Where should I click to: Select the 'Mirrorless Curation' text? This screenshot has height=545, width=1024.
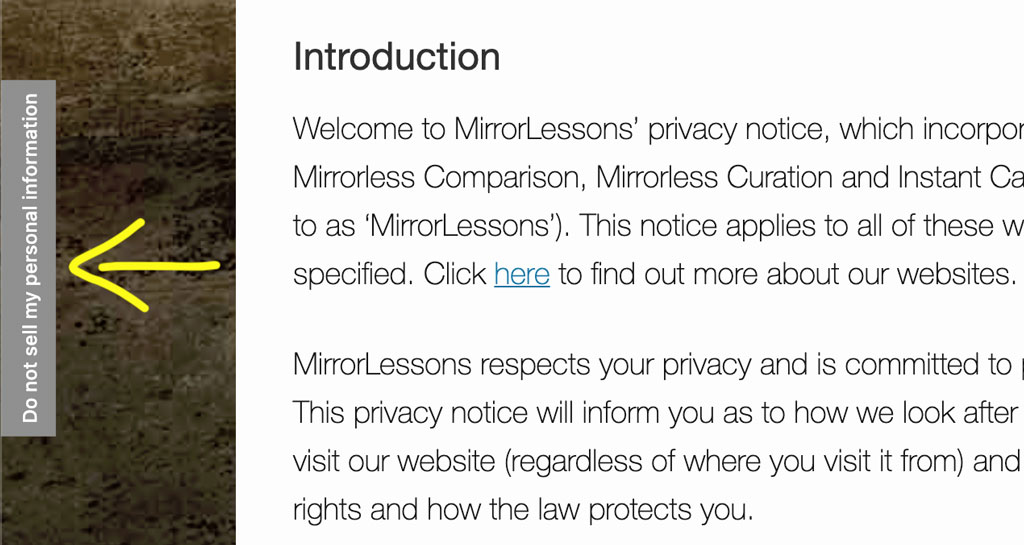click(x=714, y=178)
